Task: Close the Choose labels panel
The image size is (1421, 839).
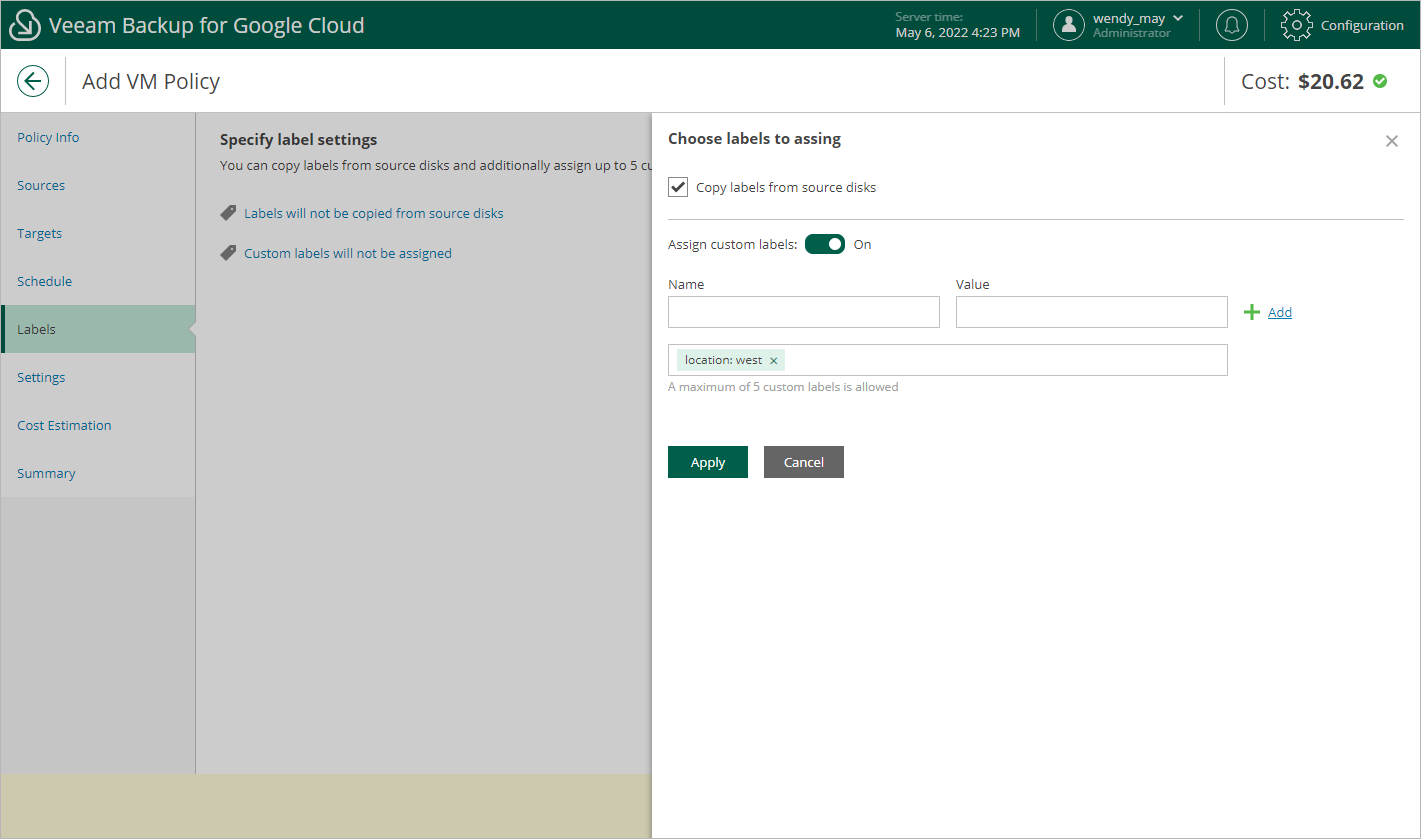Action: 1392,141
